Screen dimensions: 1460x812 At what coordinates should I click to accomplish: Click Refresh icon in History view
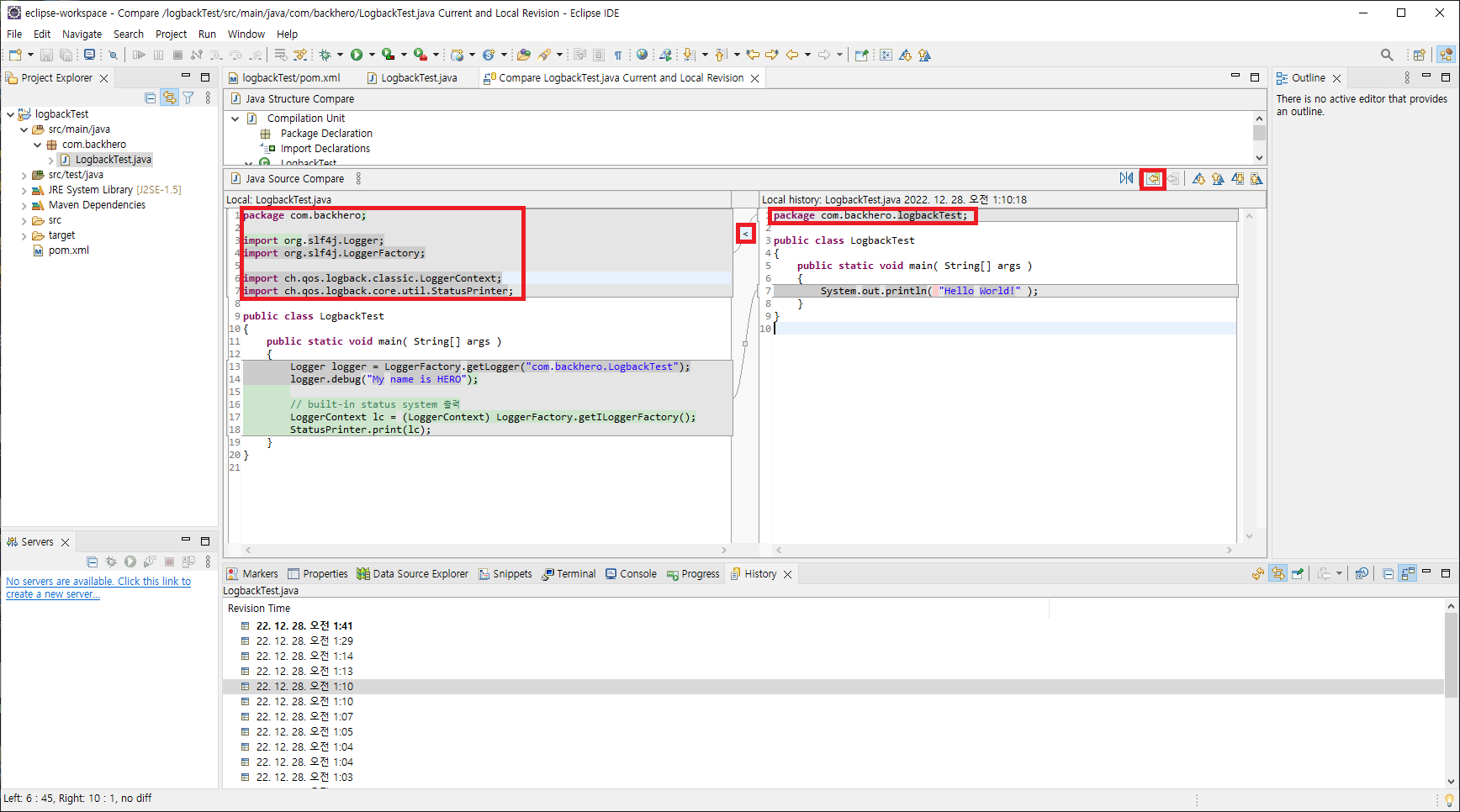pyautogui.click(x=1258, y=573)
